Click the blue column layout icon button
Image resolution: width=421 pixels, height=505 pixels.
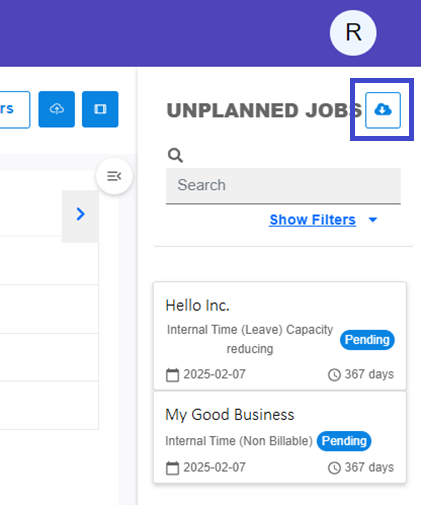[100, 109]
